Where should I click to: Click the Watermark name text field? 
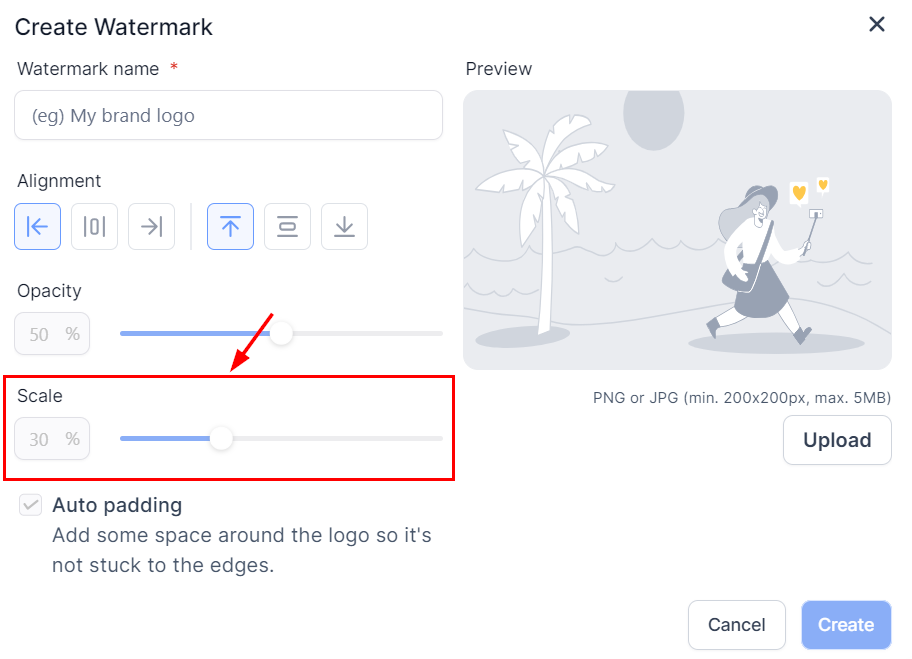[228, 116]
